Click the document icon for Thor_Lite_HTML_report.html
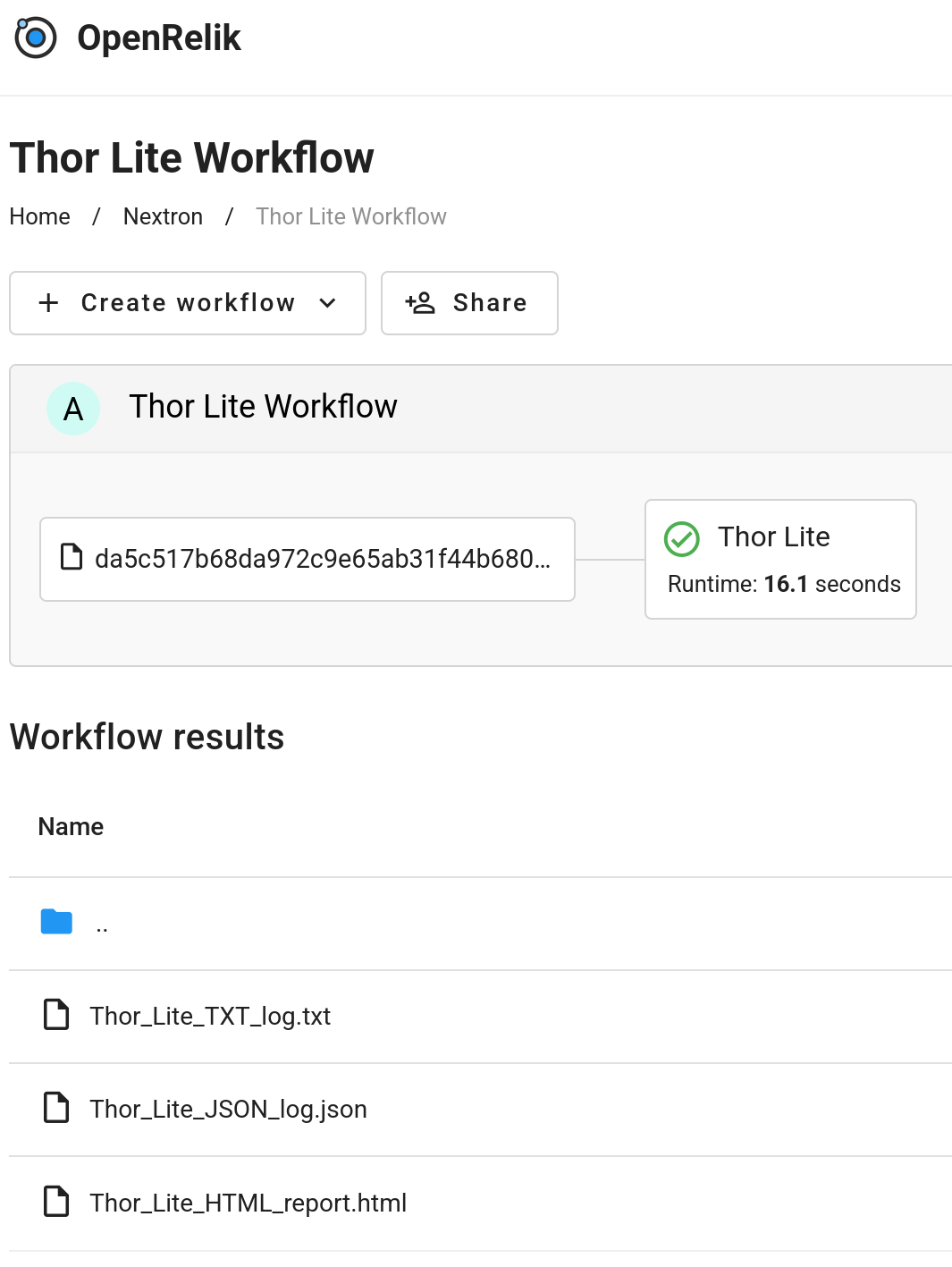Screen dimensions: 952x1267 coord(56,1202)
